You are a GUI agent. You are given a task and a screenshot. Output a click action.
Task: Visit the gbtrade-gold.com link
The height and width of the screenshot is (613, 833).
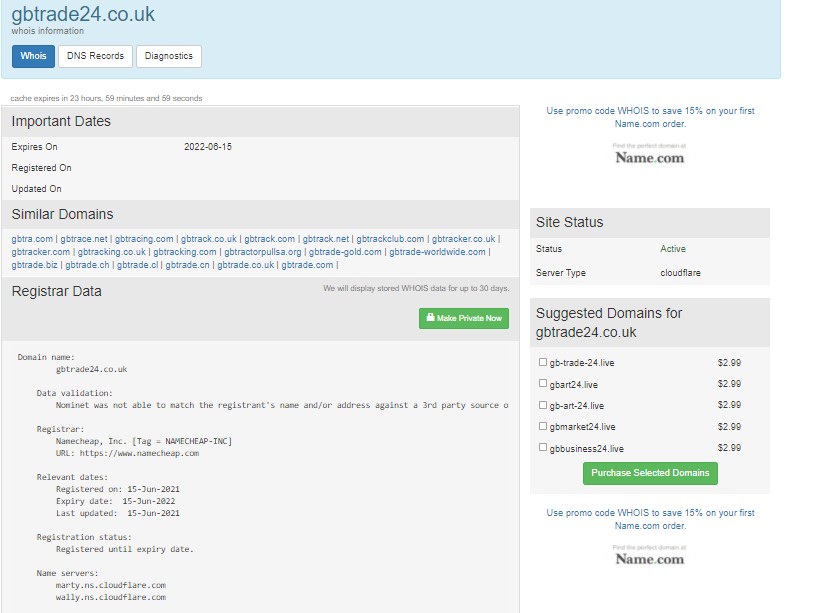point(345,252)
